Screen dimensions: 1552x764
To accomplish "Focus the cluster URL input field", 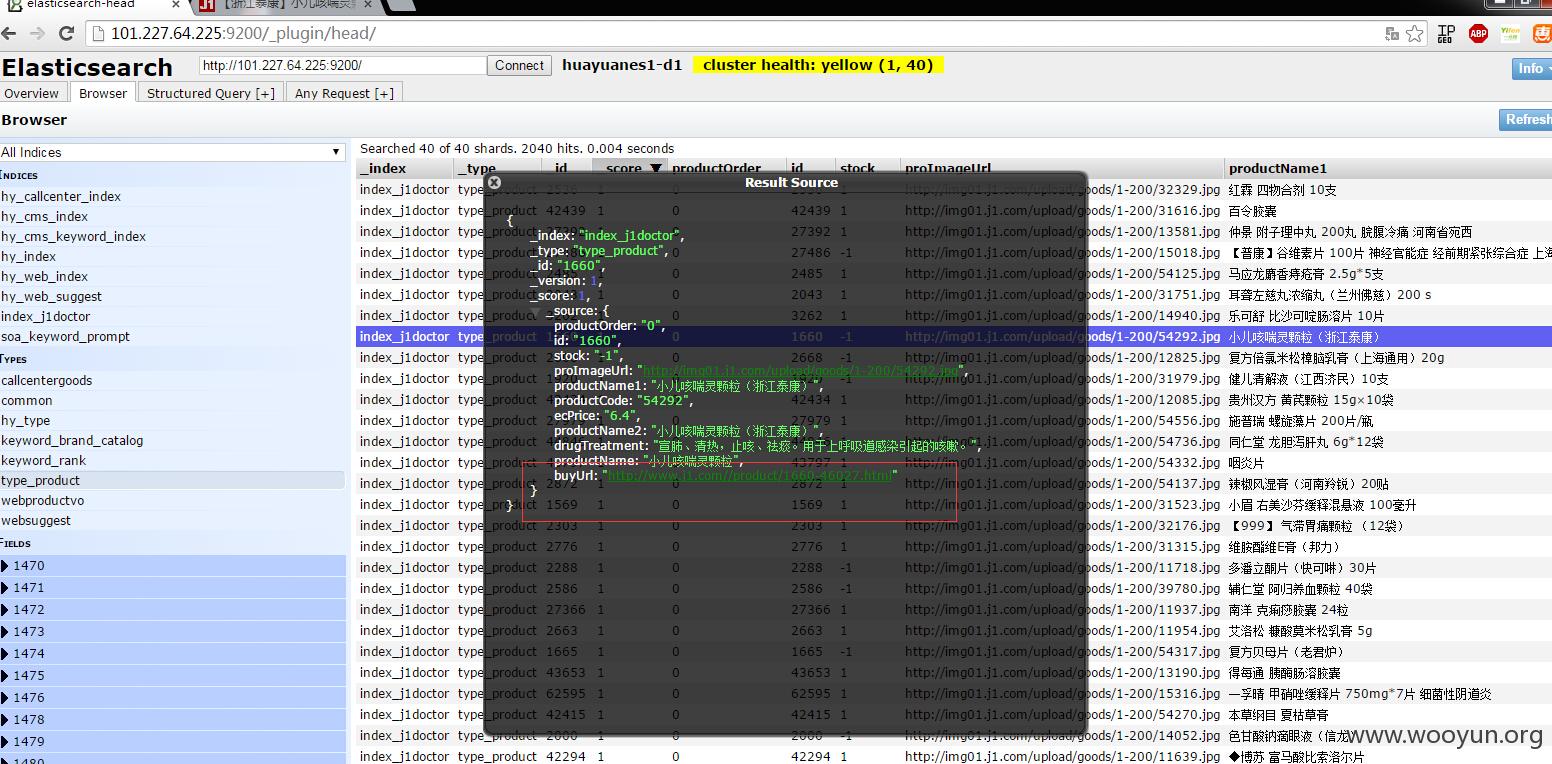I will (x=342, y=65).
